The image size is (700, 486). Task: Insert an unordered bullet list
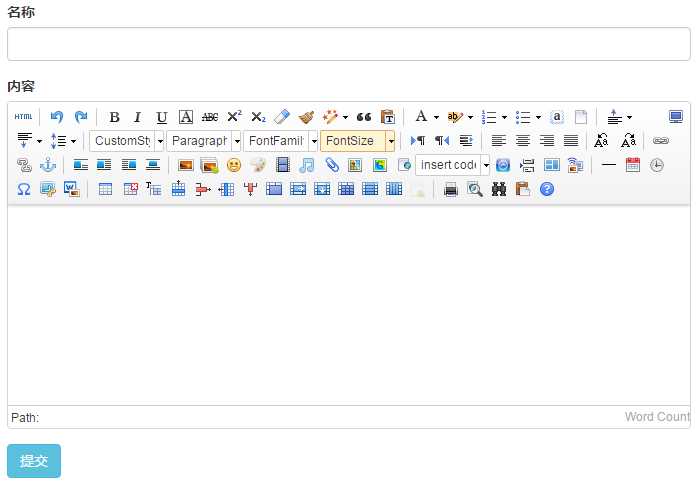pos(523,117)
